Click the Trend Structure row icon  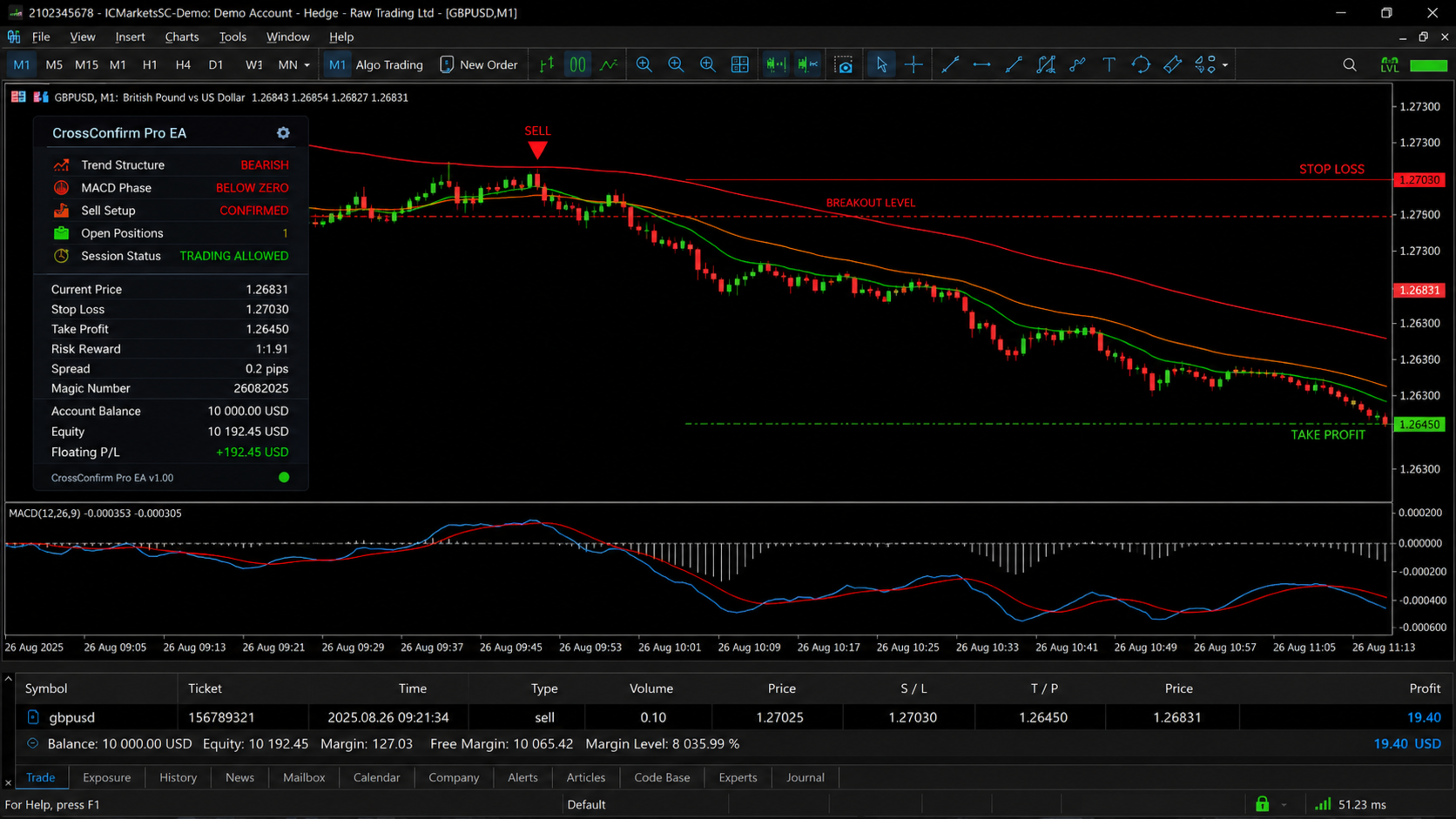61,164
